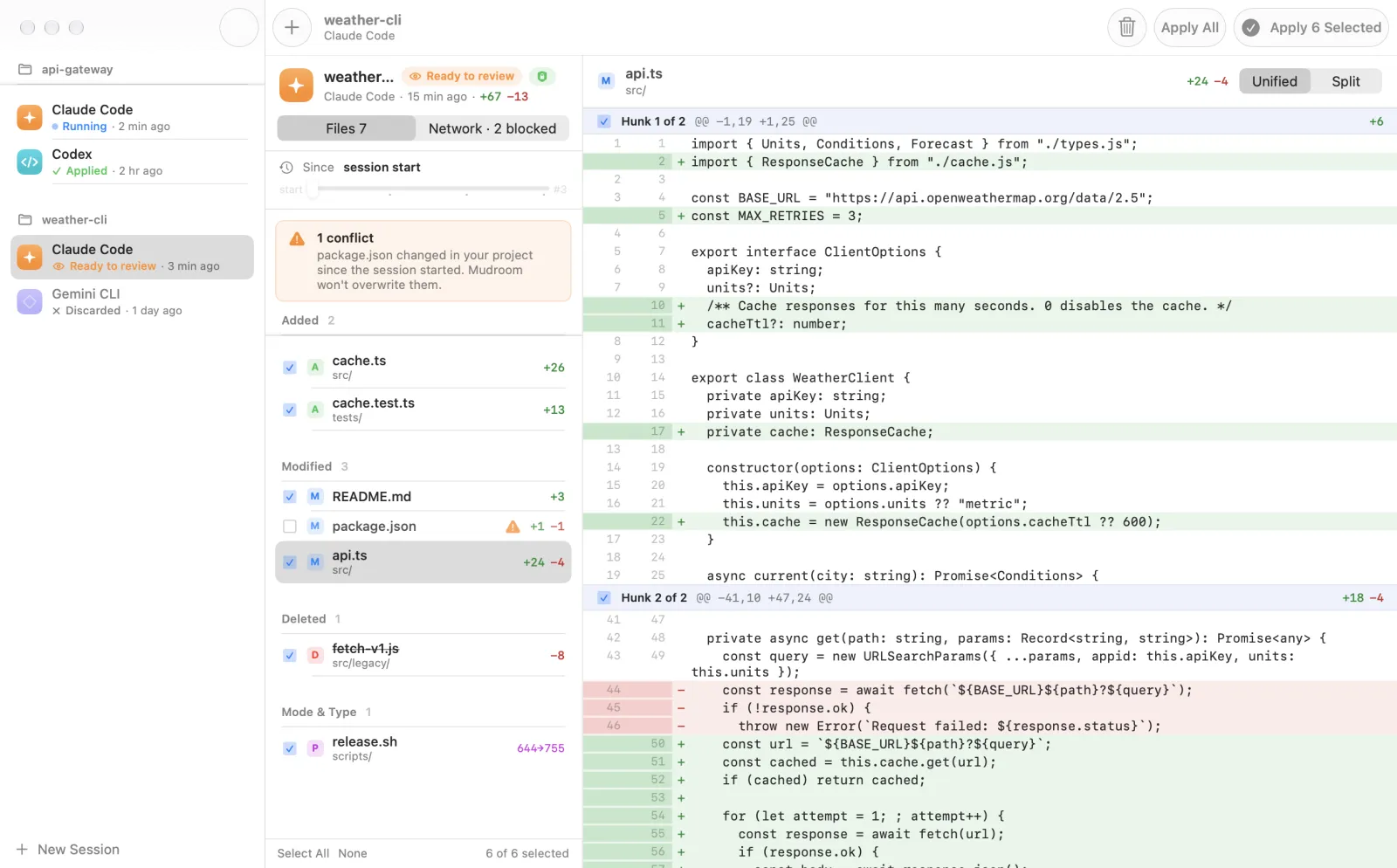Open the running Claude Code session
The height and width of the screenshot is (868, 1397).
pyautogui.click(x=132, y=117)
